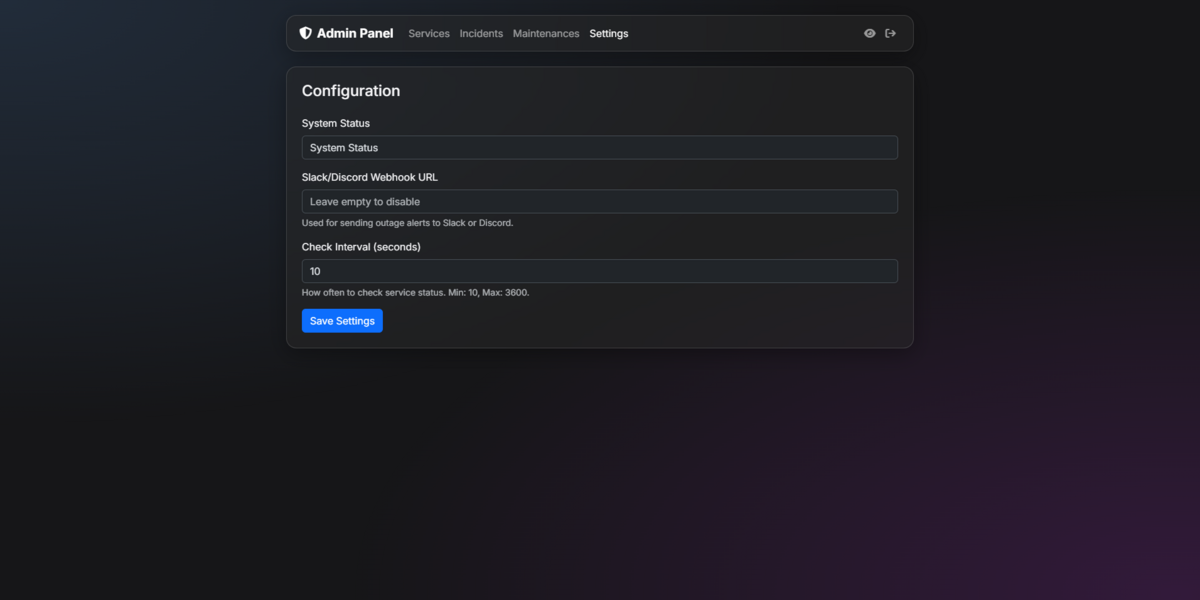Open the Services nav item
This screenshot has width=1200, height=600.
(429, 33)
